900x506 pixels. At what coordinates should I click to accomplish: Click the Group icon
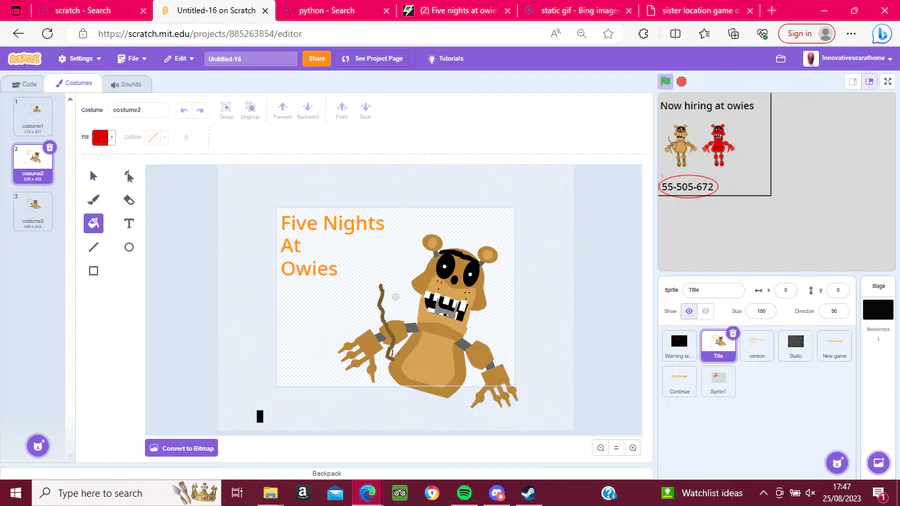pos(226,110)
